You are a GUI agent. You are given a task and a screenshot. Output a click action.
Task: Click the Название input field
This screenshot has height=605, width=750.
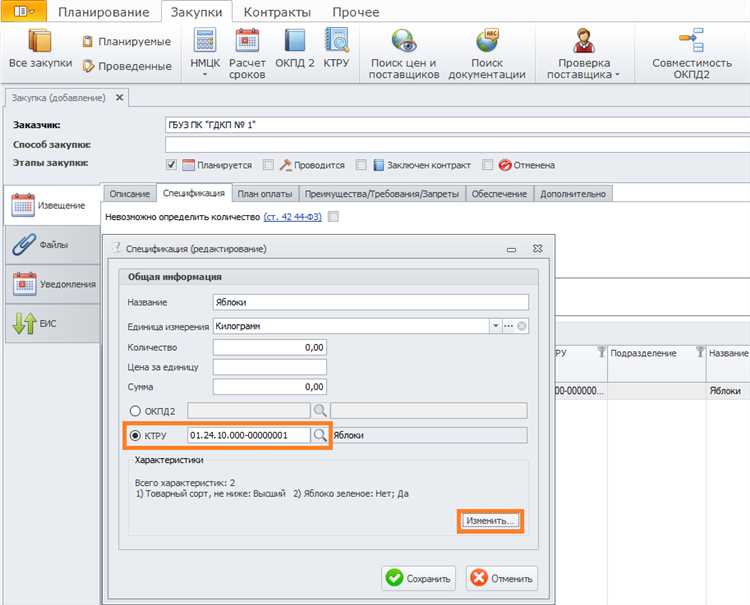tap(370, 303)
